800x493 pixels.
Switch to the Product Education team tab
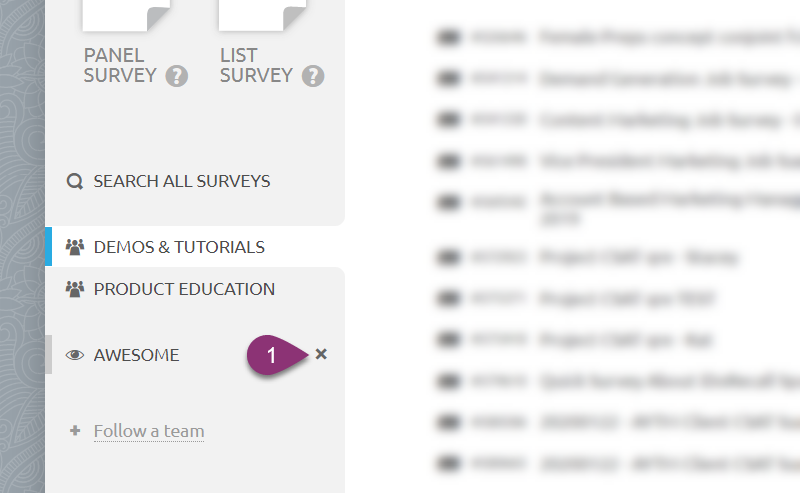pos(184,289)
